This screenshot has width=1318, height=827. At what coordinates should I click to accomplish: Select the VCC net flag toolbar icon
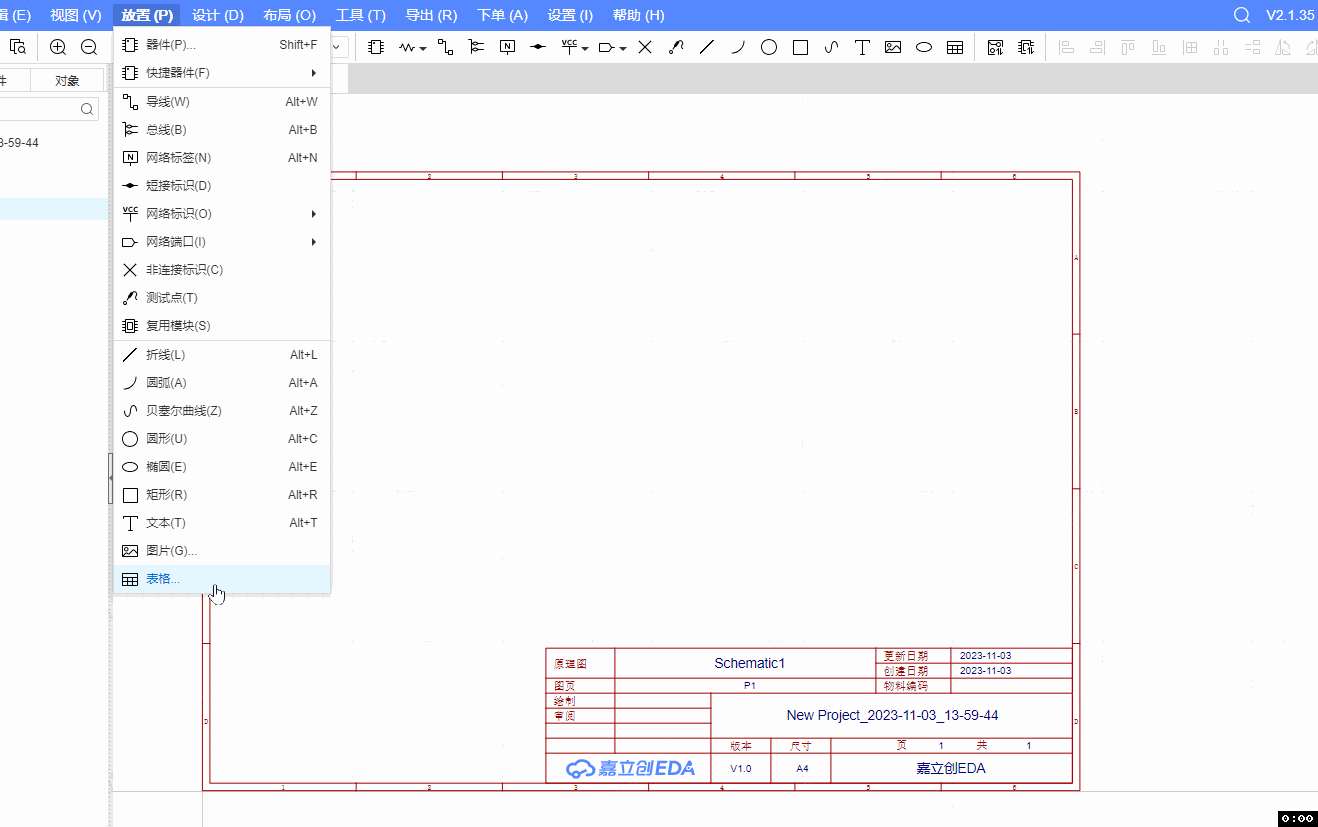click(x=569, y=47)
